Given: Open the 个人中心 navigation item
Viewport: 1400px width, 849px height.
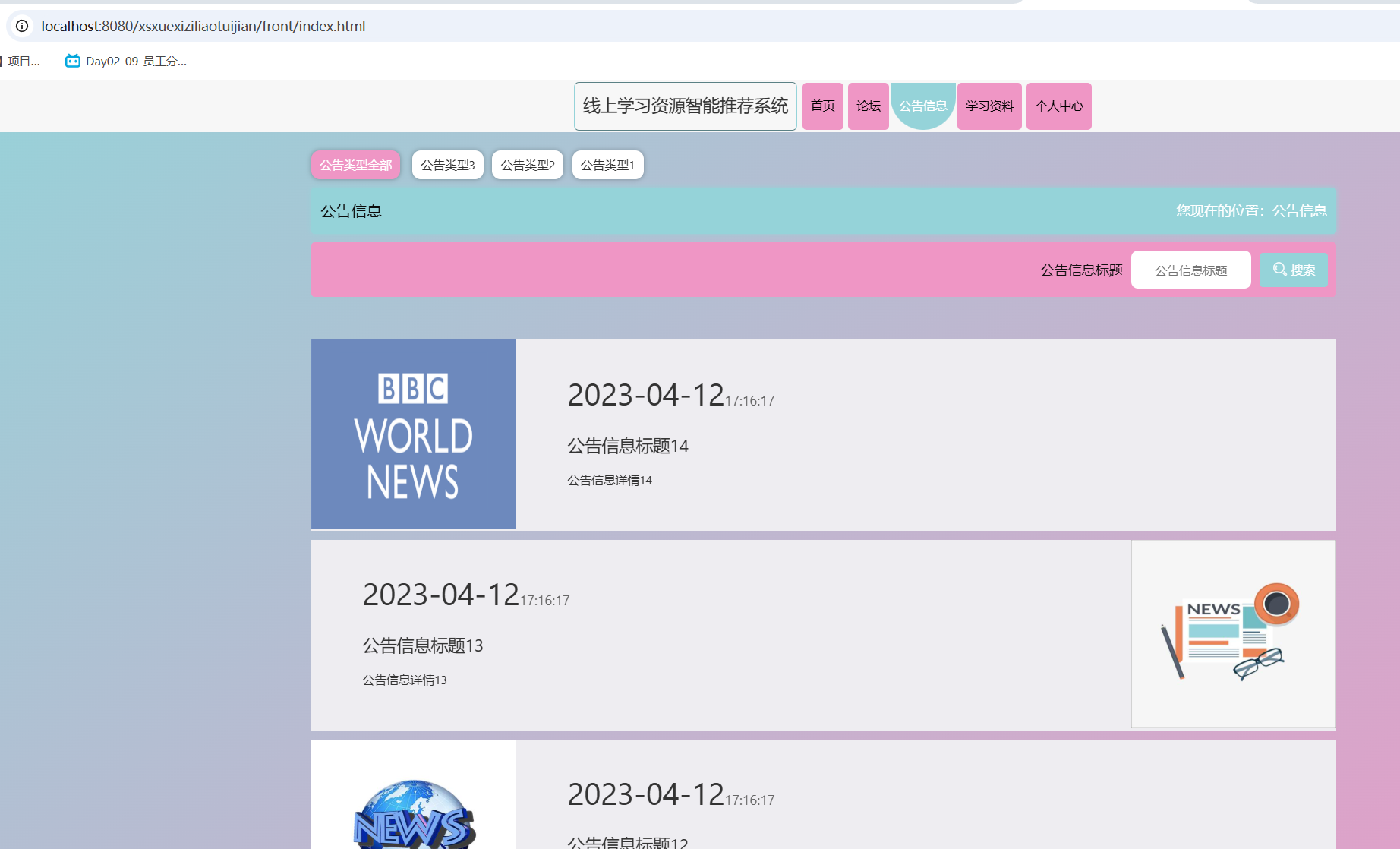Looking at the screenshot, I should (1059, 106).
